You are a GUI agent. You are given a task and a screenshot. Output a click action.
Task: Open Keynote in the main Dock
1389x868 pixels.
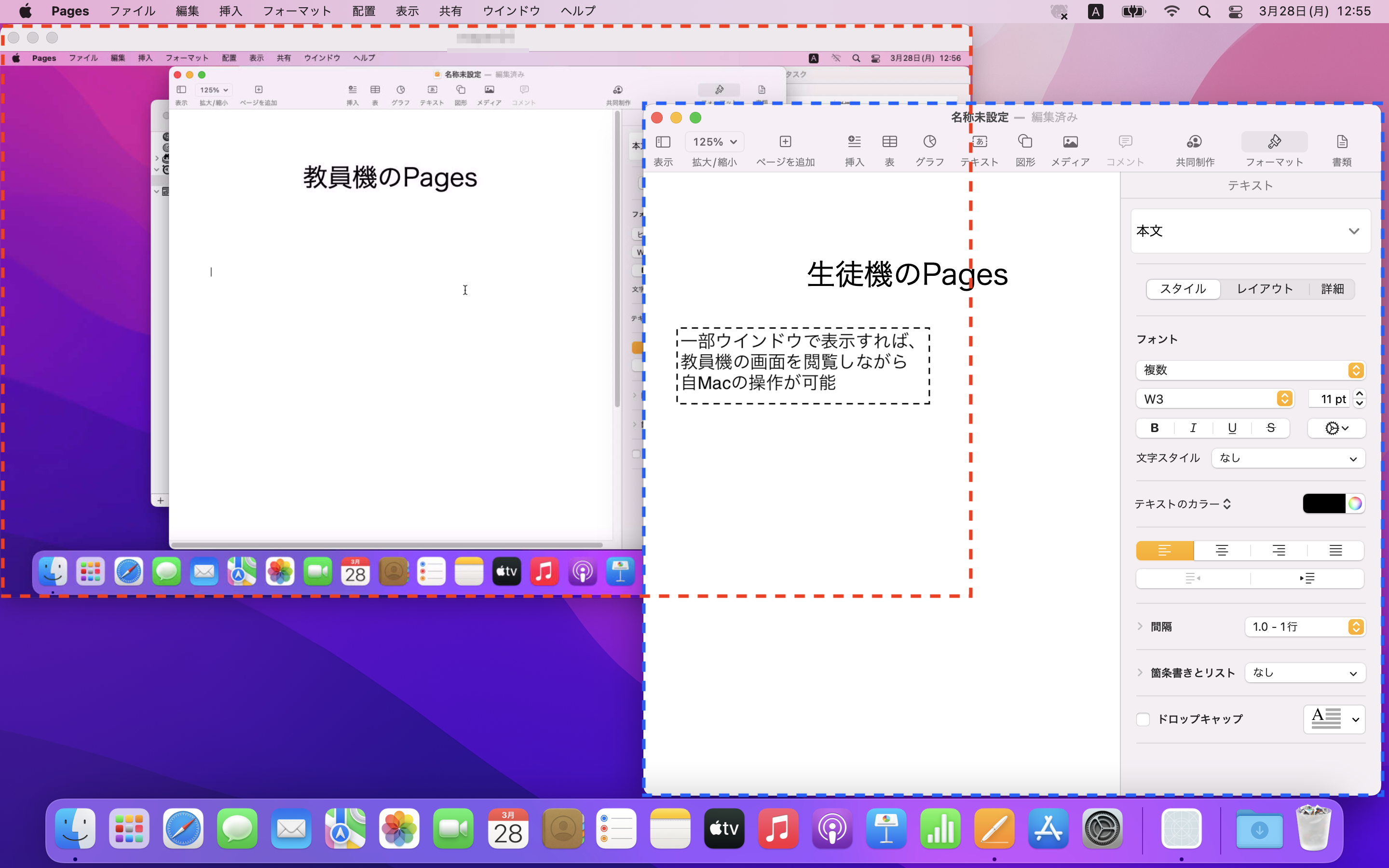coord(886,828)
